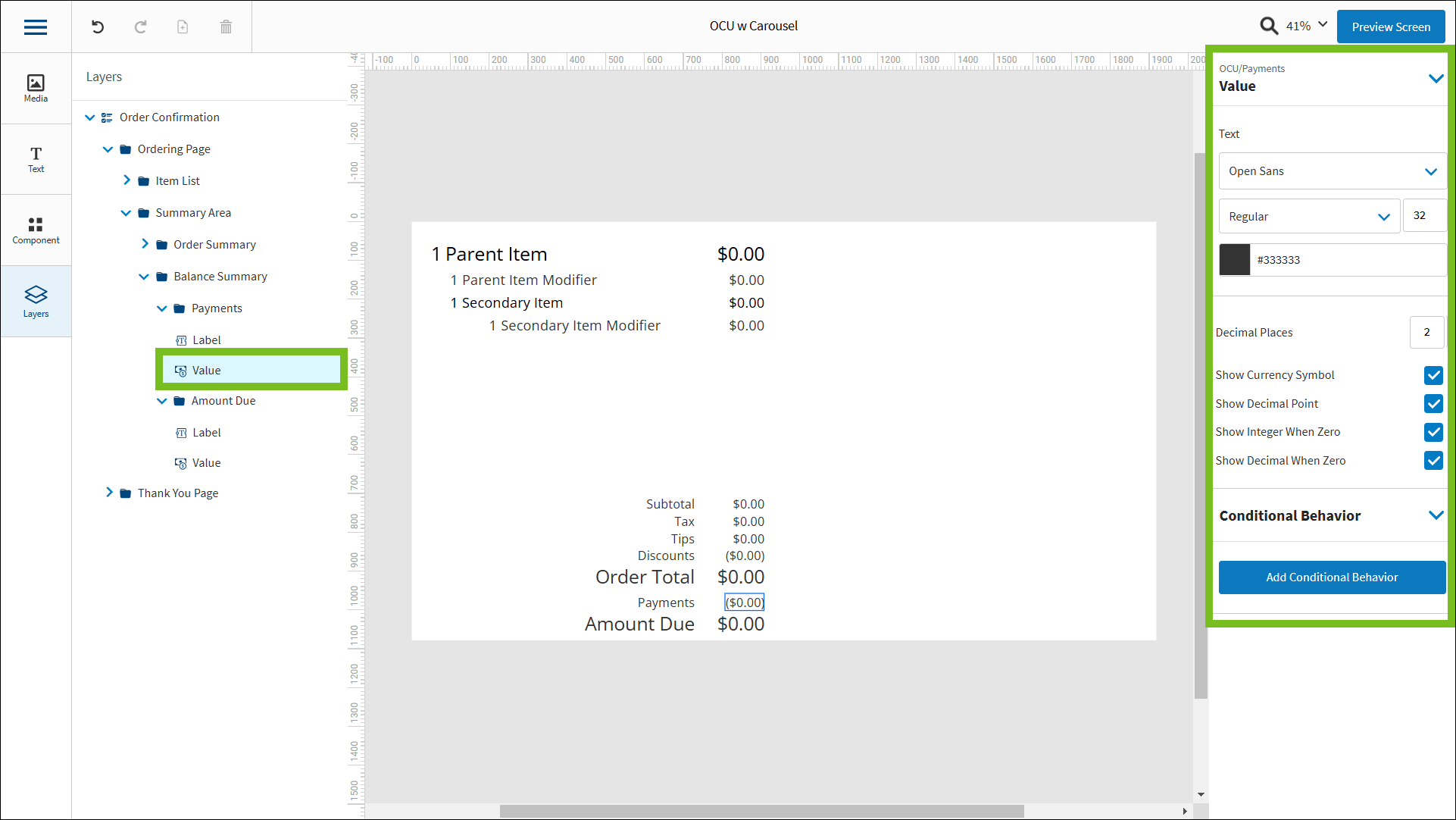This screenshot has width=1456, height=820.
Task: Expand the Thank You Page folder
Action: click(109, 493)
